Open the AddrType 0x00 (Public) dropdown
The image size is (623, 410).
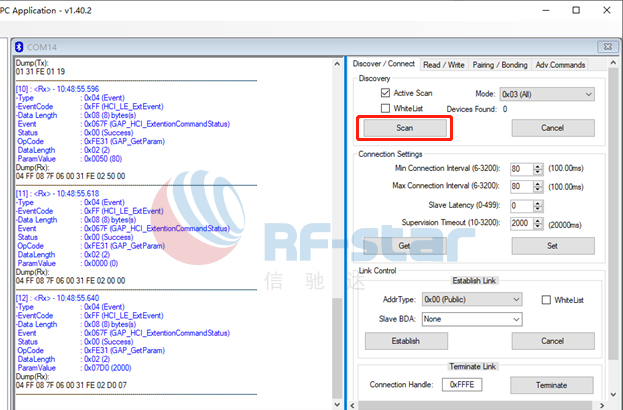[x=472, y=299]
